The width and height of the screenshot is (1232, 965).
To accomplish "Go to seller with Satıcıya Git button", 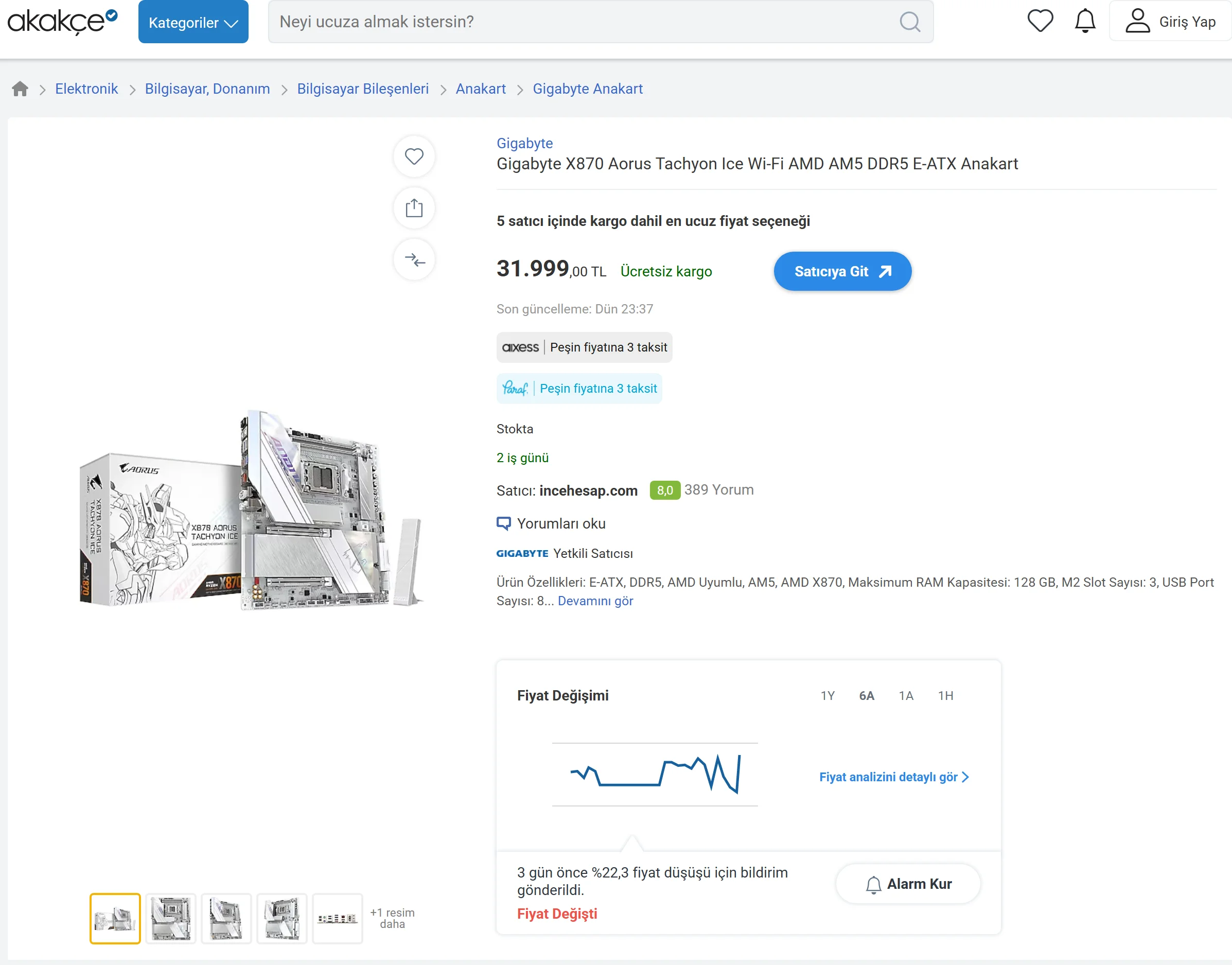I will point(842,271).
